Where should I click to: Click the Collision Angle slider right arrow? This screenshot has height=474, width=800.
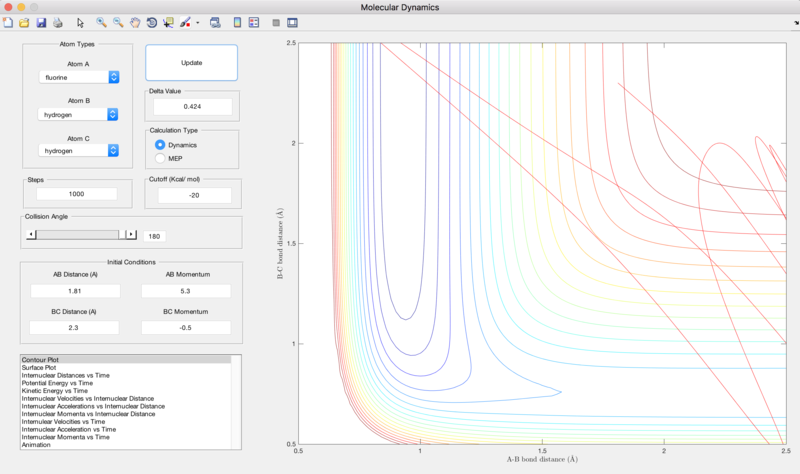[x=131, y=234]
